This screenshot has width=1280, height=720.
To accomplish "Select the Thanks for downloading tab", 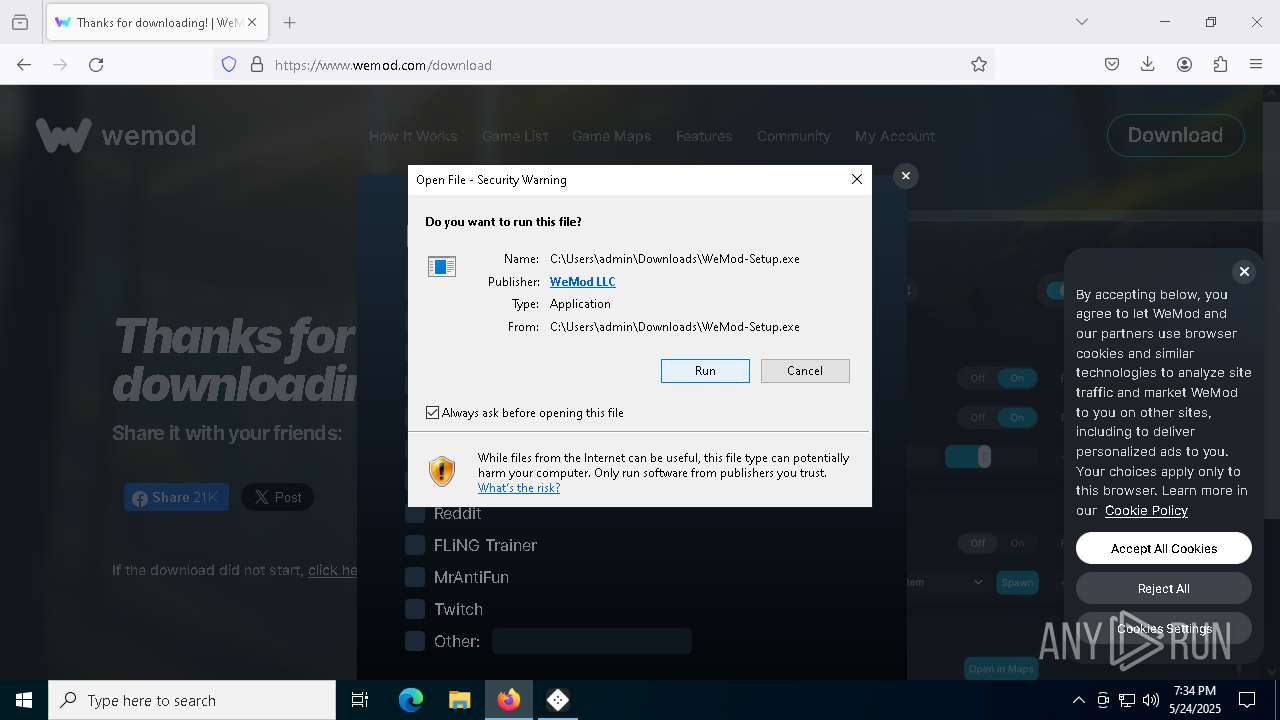I will pyautogui.click(x=157, y=22).
